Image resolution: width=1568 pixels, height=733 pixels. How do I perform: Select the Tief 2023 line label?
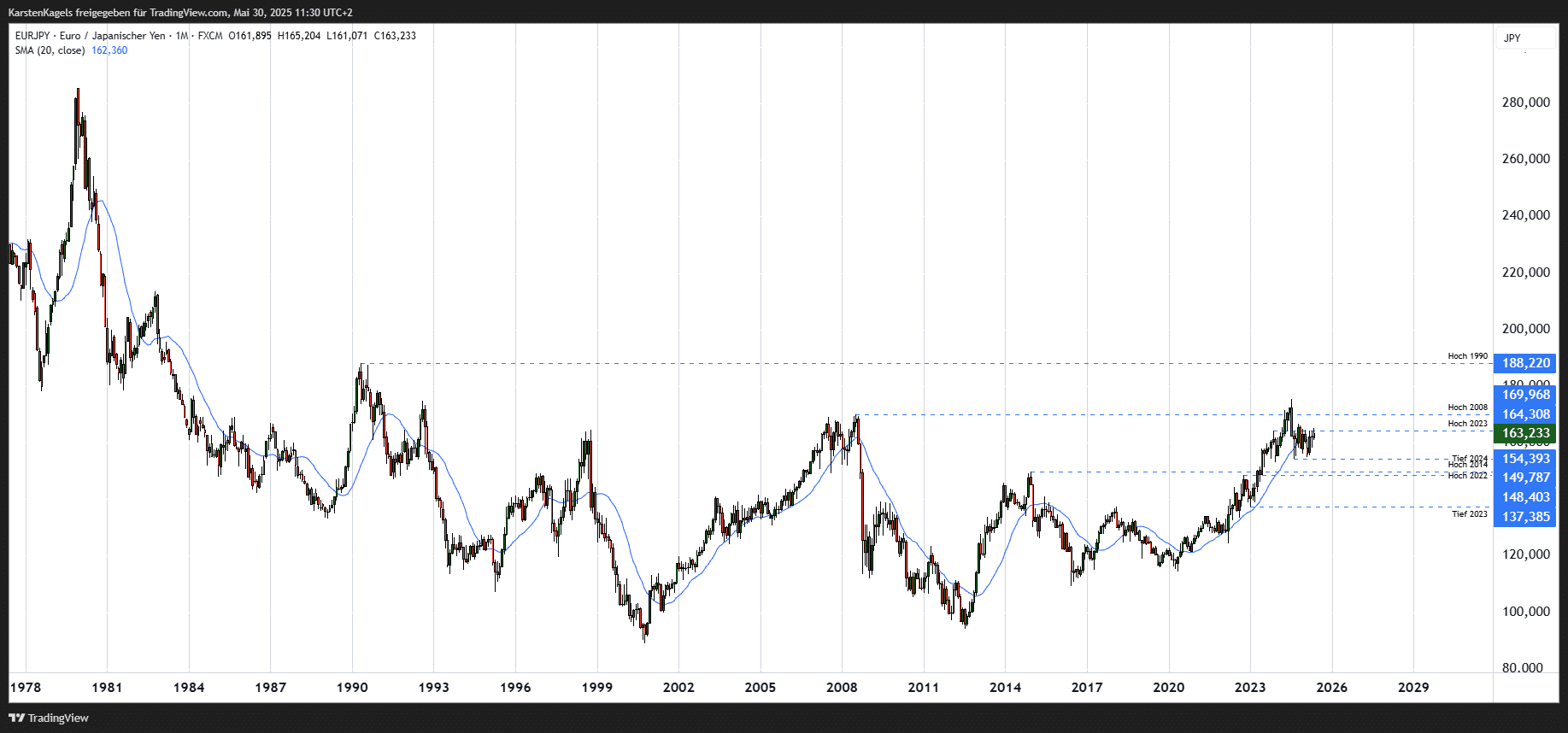(x=1470, y=514)
